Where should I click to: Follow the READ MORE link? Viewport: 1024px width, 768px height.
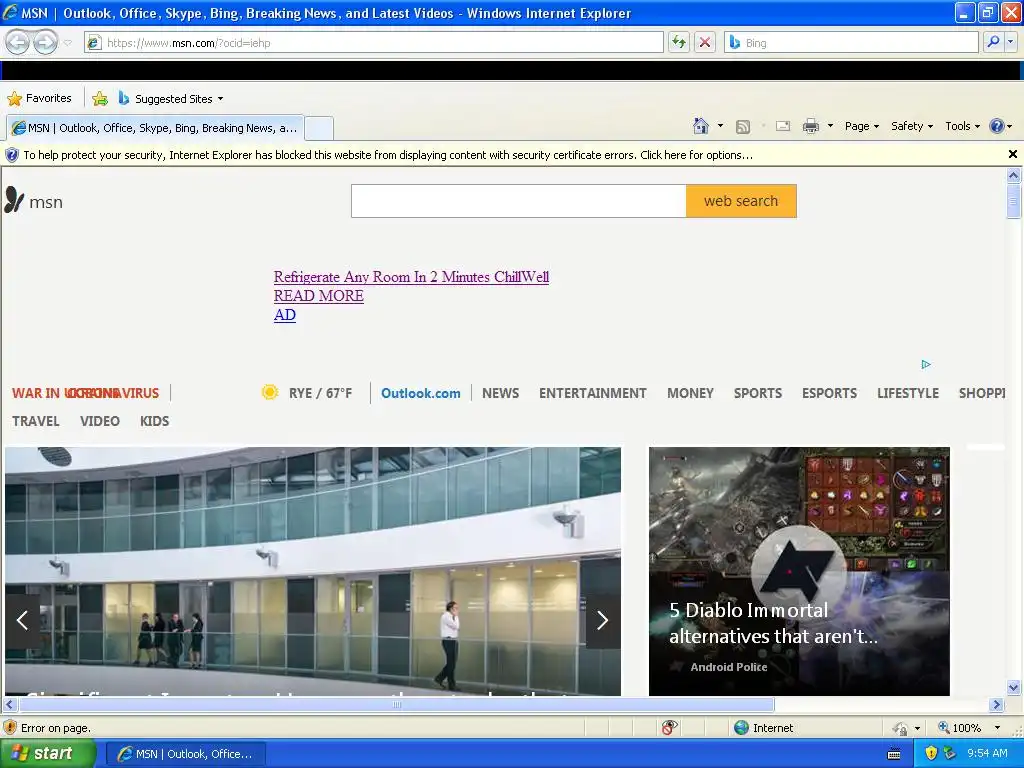(319, 296)
